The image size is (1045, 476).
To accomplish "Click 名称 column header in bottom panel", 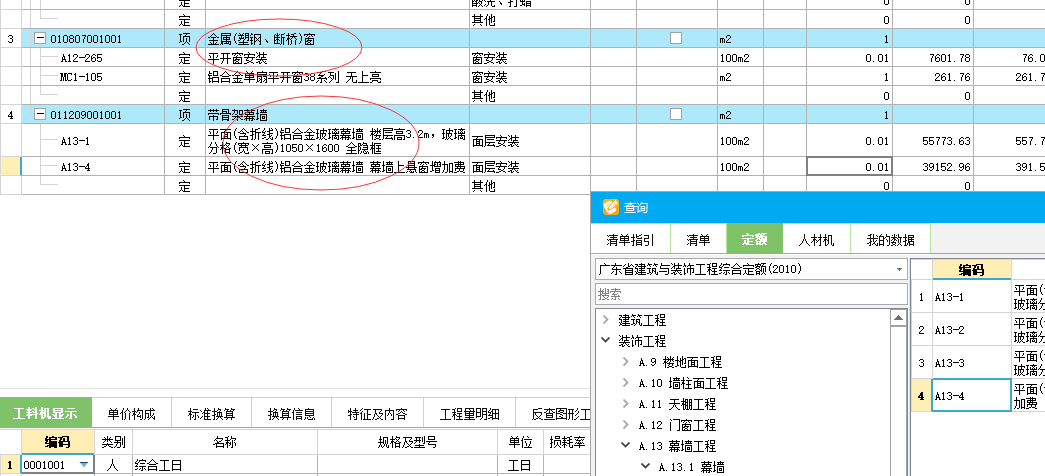I will tap(225, 442).
